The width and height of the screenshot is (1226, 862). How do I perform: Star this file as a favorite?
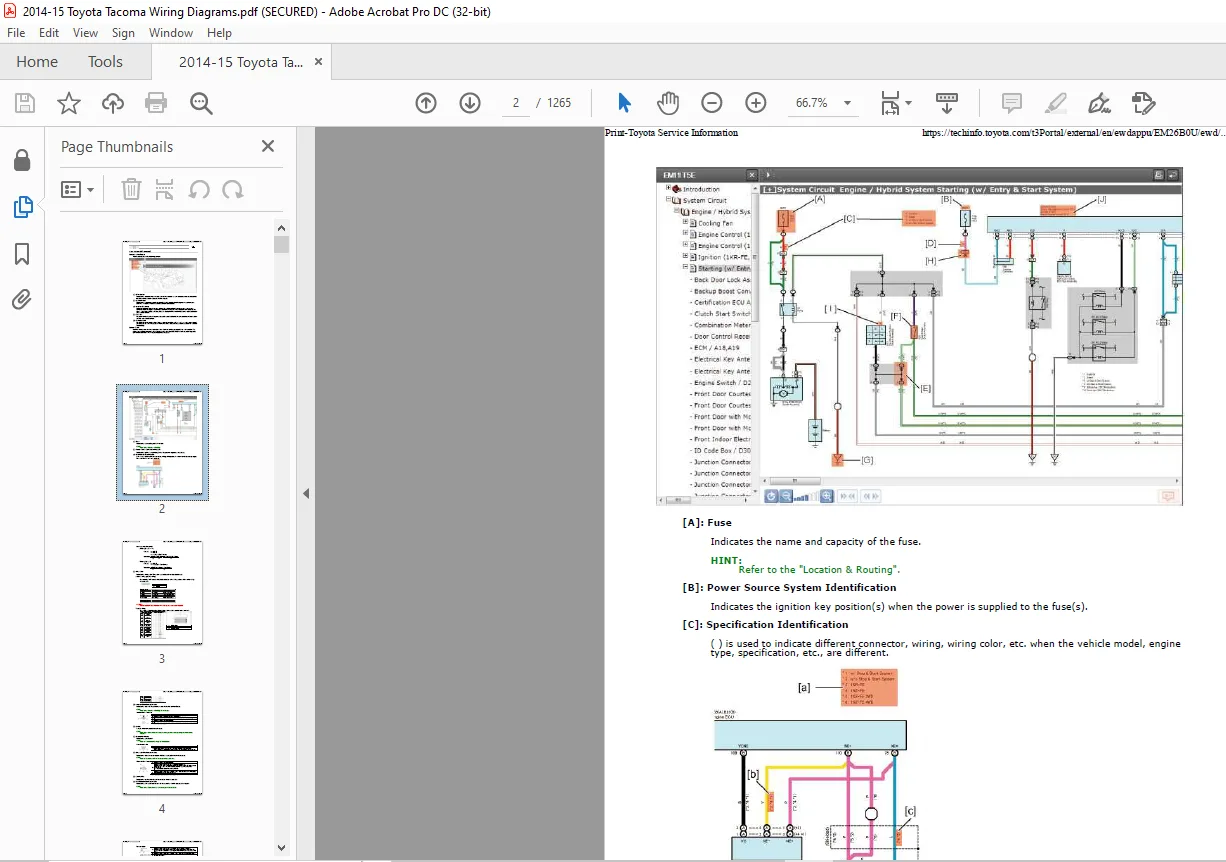click(x=68, y=103)
